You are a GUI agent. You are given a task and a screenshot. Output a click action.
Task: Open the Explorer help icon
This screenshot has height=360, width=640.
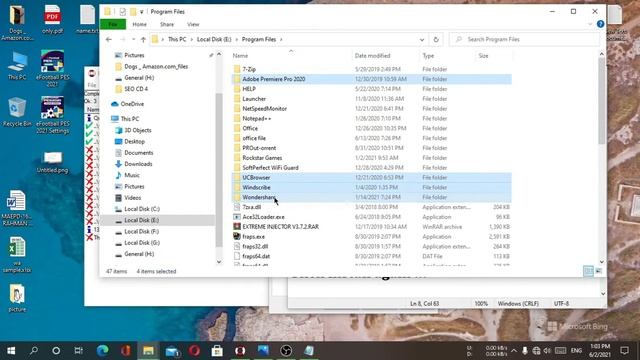click(x=600, y=24)
